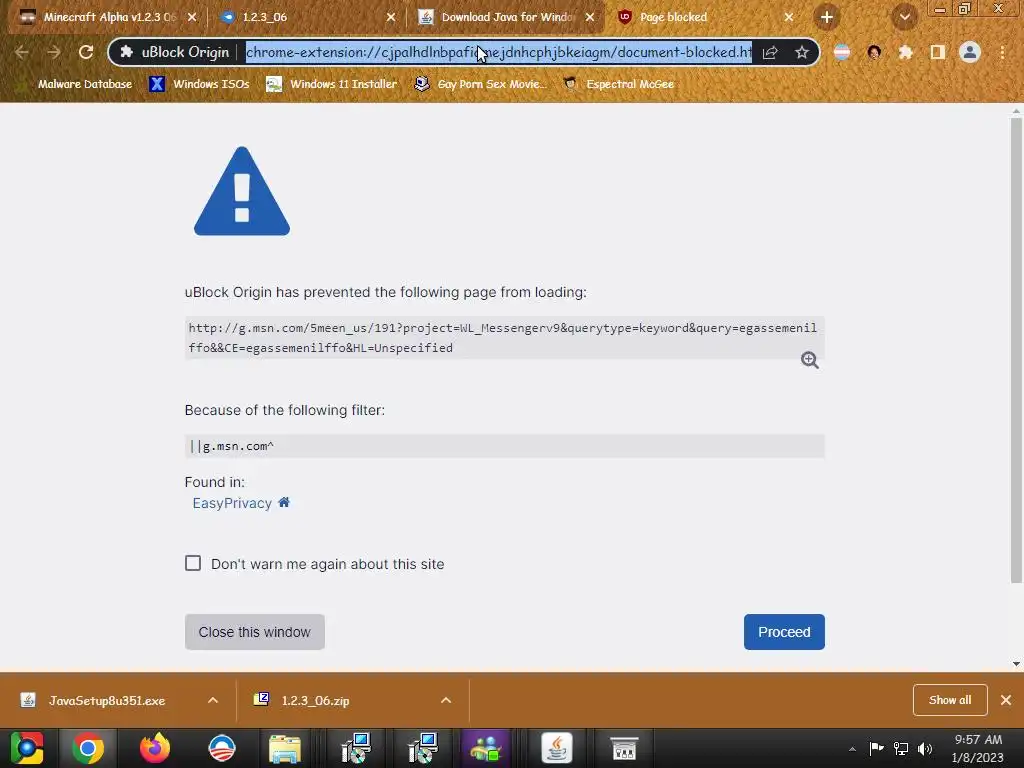Open the Java taskbar icon
Image resolution: width=1024 pixels, height=768 pixels.
(557, 748)
